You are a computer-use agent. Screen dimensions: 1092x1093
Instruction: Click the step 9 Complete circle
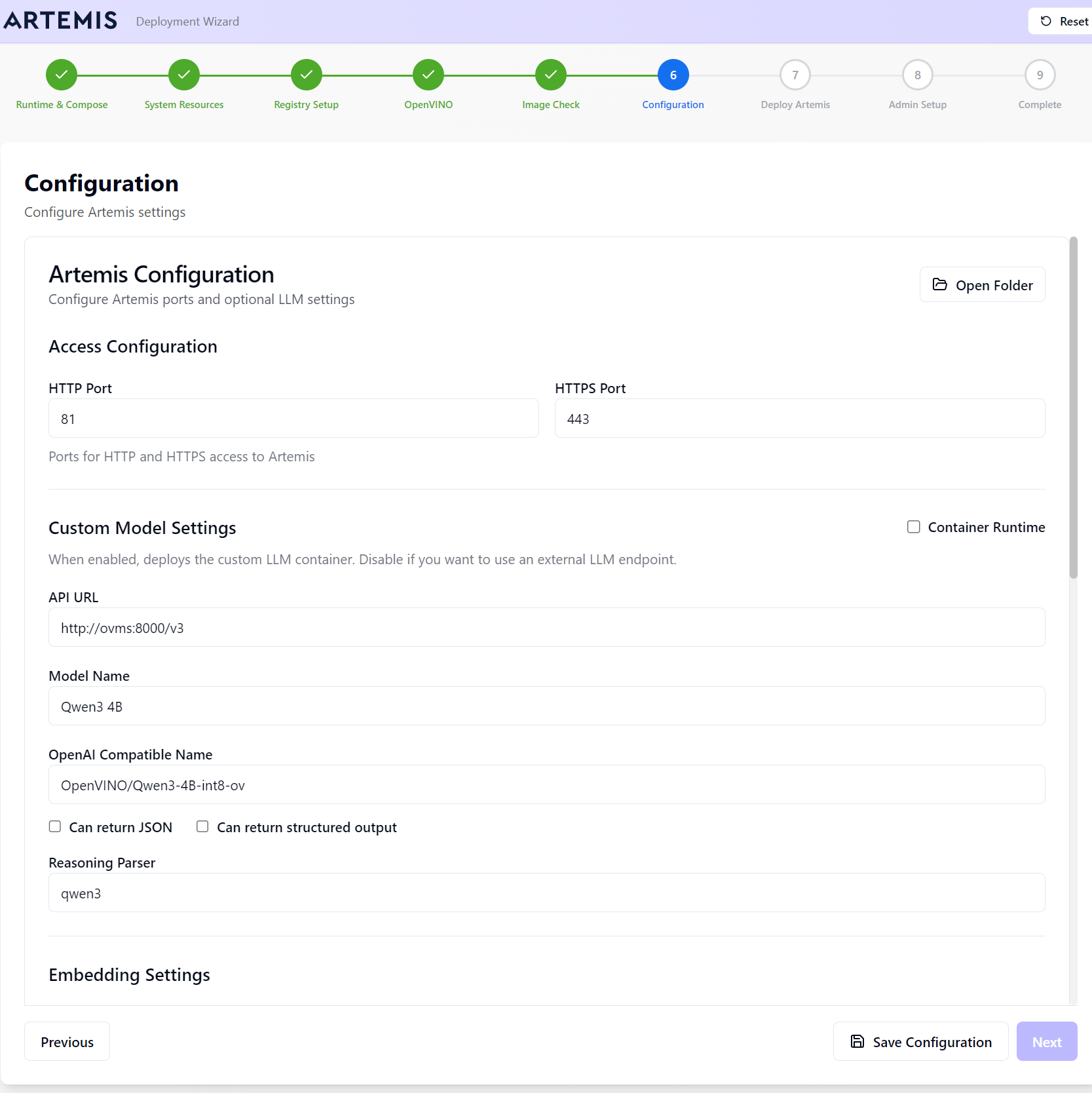click(x=1040, y=75)
